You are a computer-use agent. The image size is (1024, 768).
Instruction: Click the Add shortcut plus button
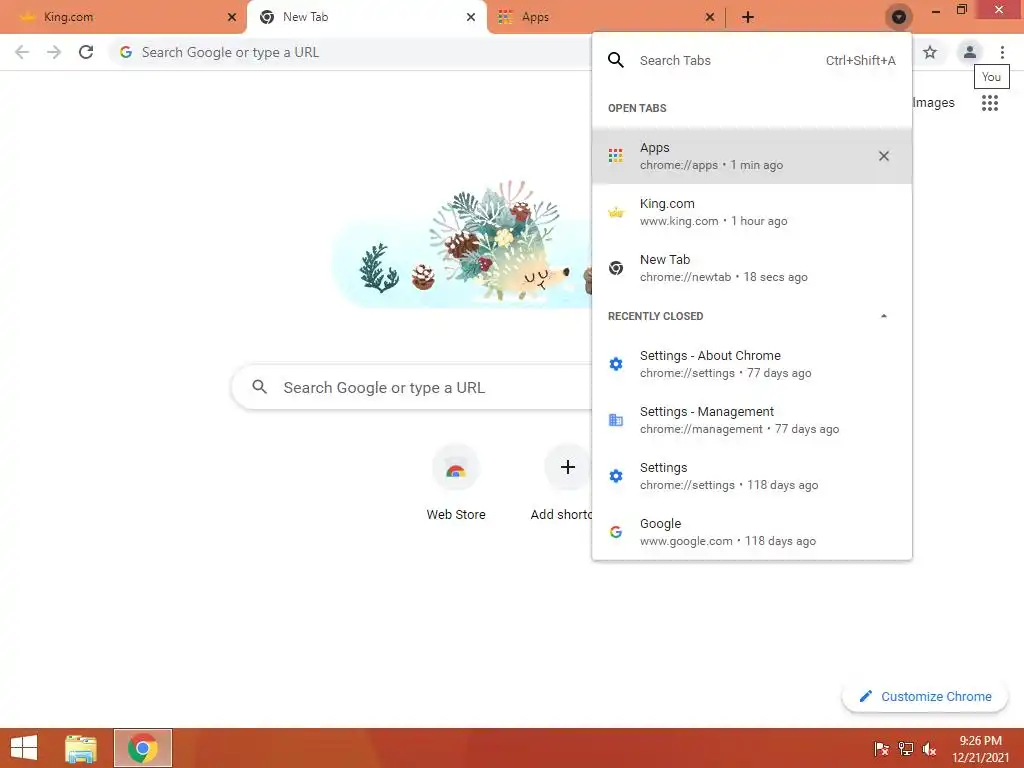[x=568, y=467]
